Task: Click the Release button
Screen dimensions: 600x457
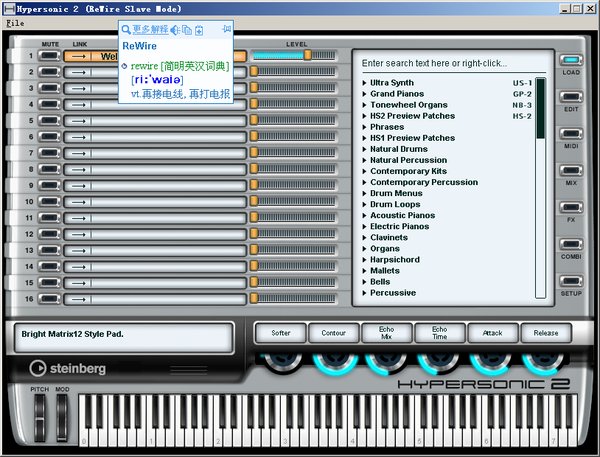Action: coord(546,333)
